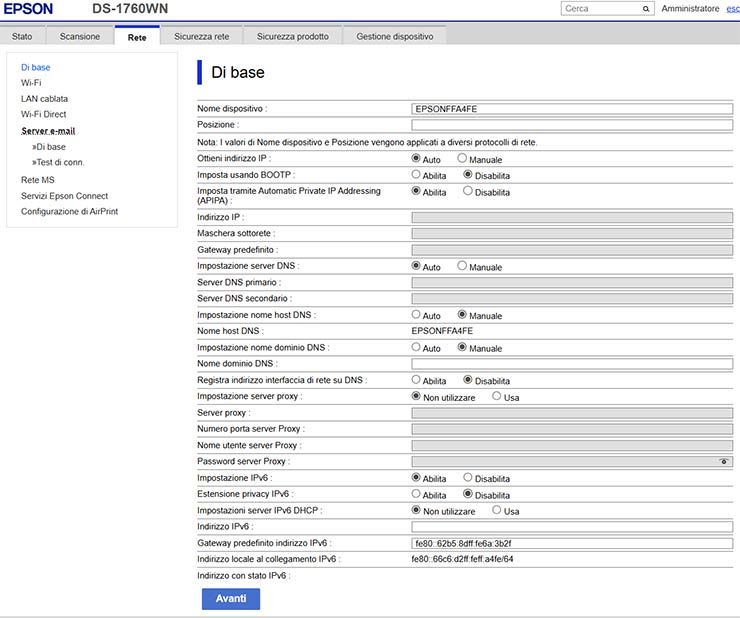The width and height of the screenshot is (740, 618).
Task: Choose Auto for Impostazione nome host DNS
Action: click(x=416, y=315)
